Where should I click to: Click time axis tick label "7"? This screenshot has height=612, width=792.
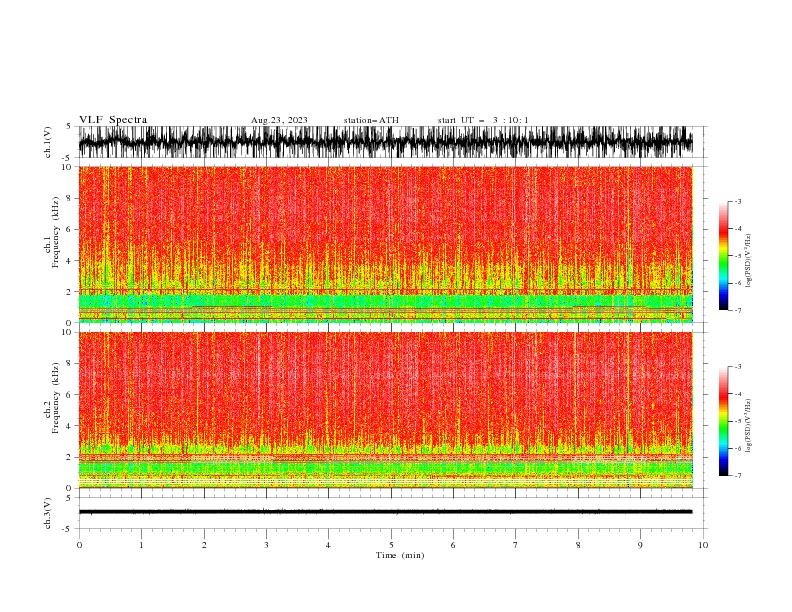[x=516, y=545]
